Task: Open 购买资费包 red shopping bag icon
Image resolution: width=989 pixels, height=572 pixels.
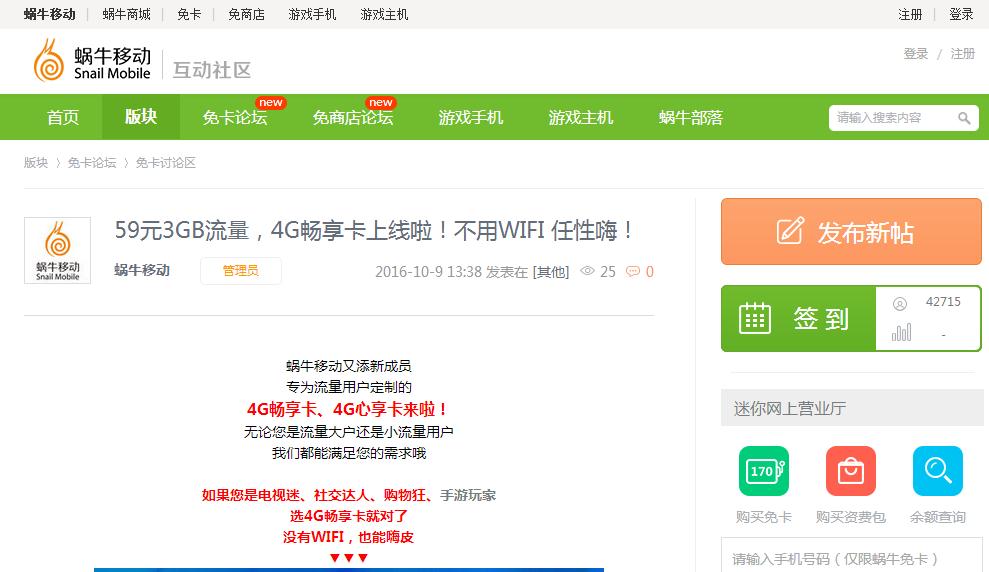Action: pyautogui.click(x=850, y=471)
